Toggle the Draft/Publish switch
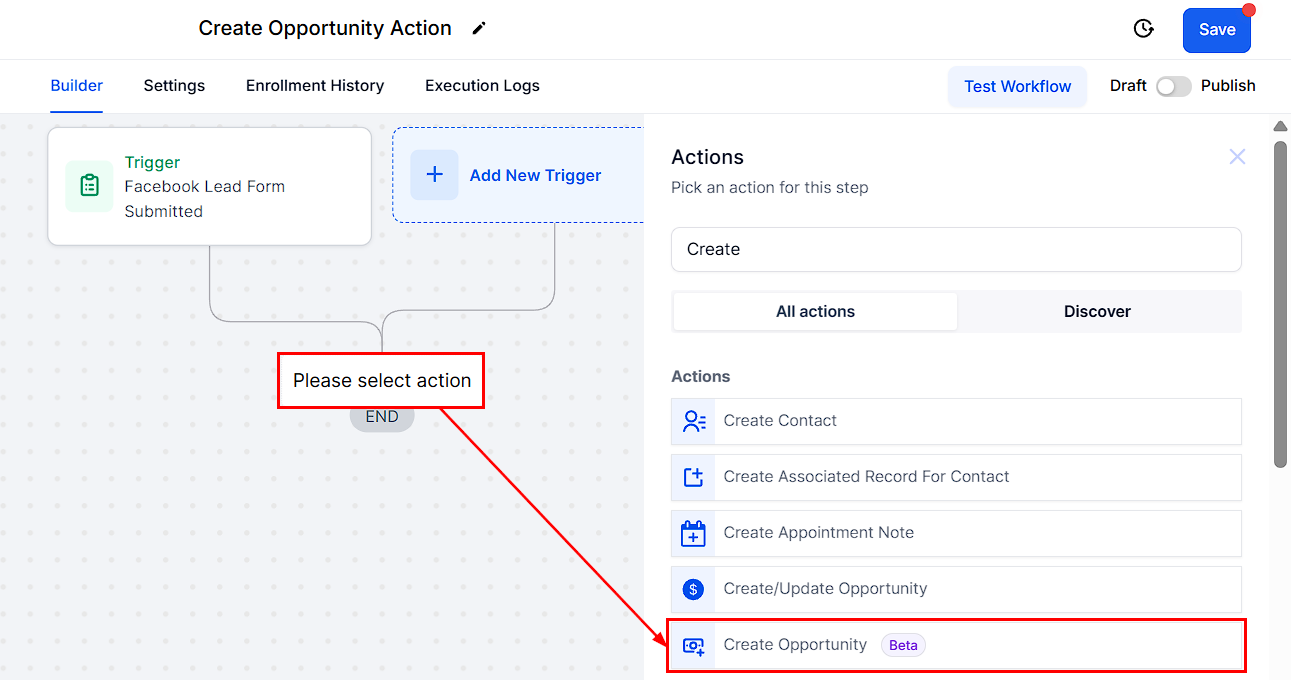 coord(1174,86)
